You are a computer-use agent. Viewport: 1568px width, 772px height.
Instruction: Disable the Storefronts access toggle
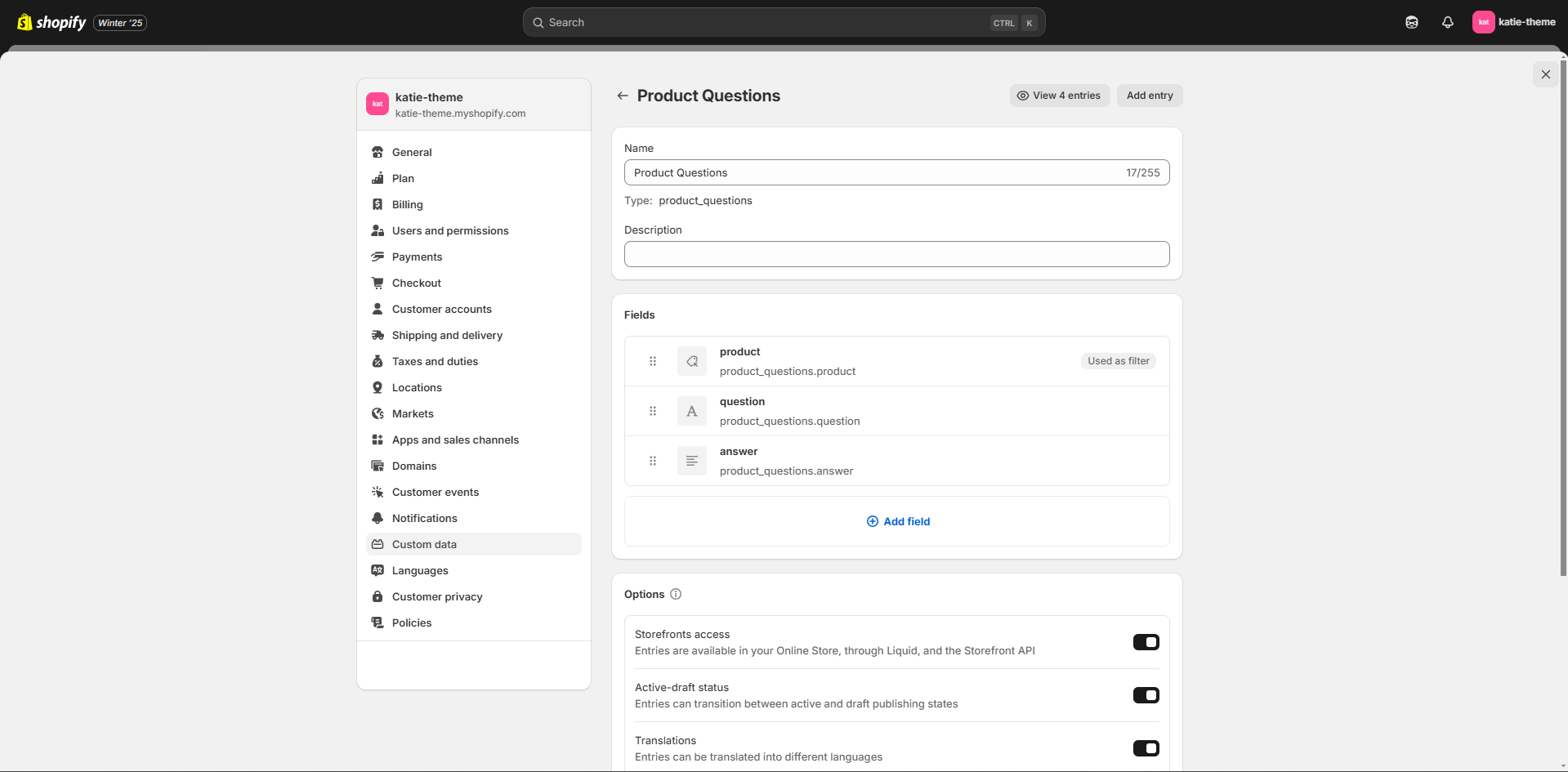[x=1146, y=642]
